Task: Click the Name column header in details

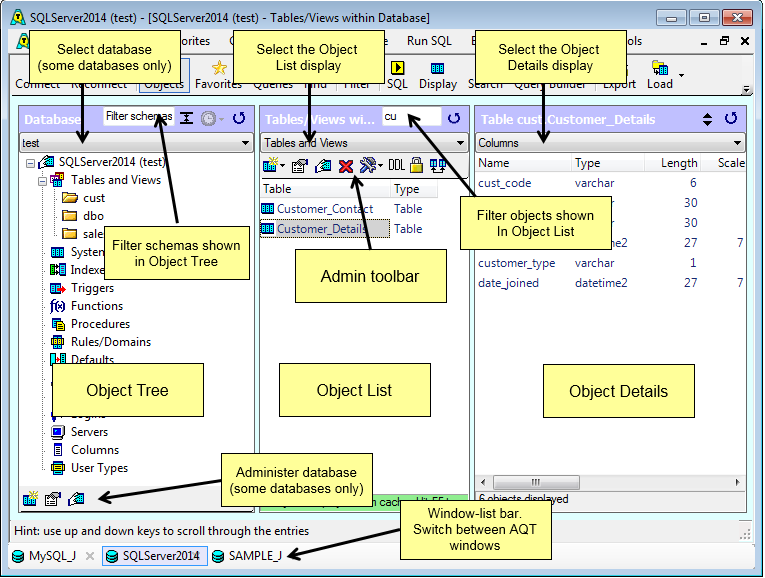Action: 523,163
